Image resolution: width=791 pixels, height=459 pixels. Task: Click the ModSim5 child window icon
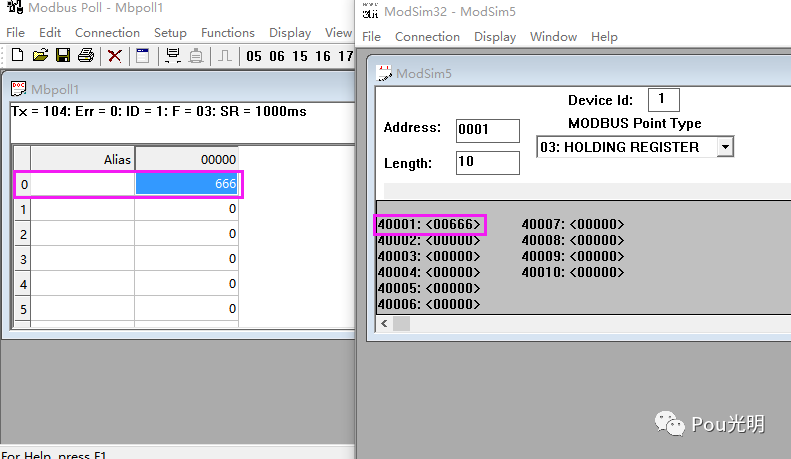click(384, 73)
